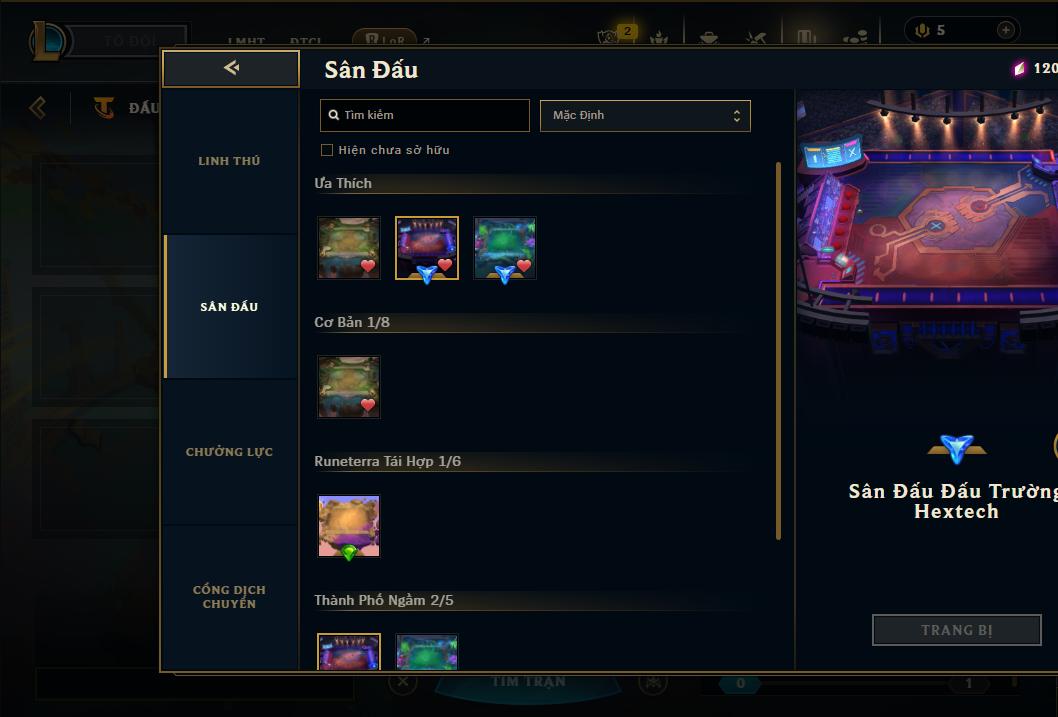Open the Linh Thú tab
Viewport: 1058px width, 717px height.
[x=230, y=161]
